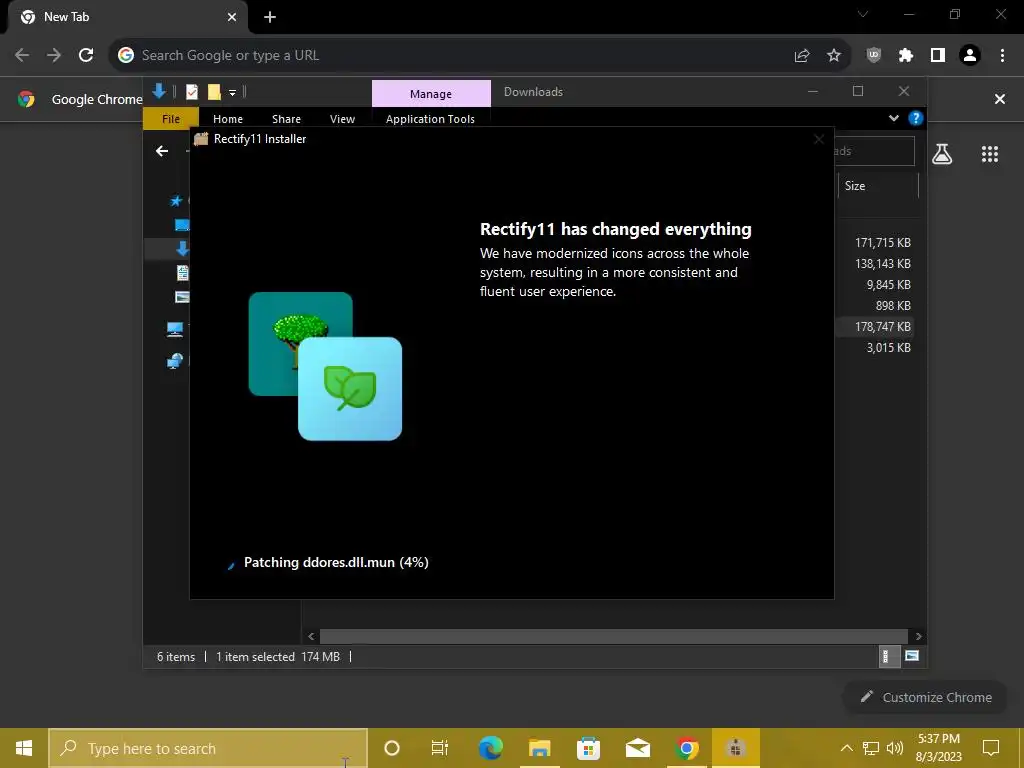Expand Explorer ribbon with chevron
Viewport: 1024px width, 768px height.
pos(894,118)
